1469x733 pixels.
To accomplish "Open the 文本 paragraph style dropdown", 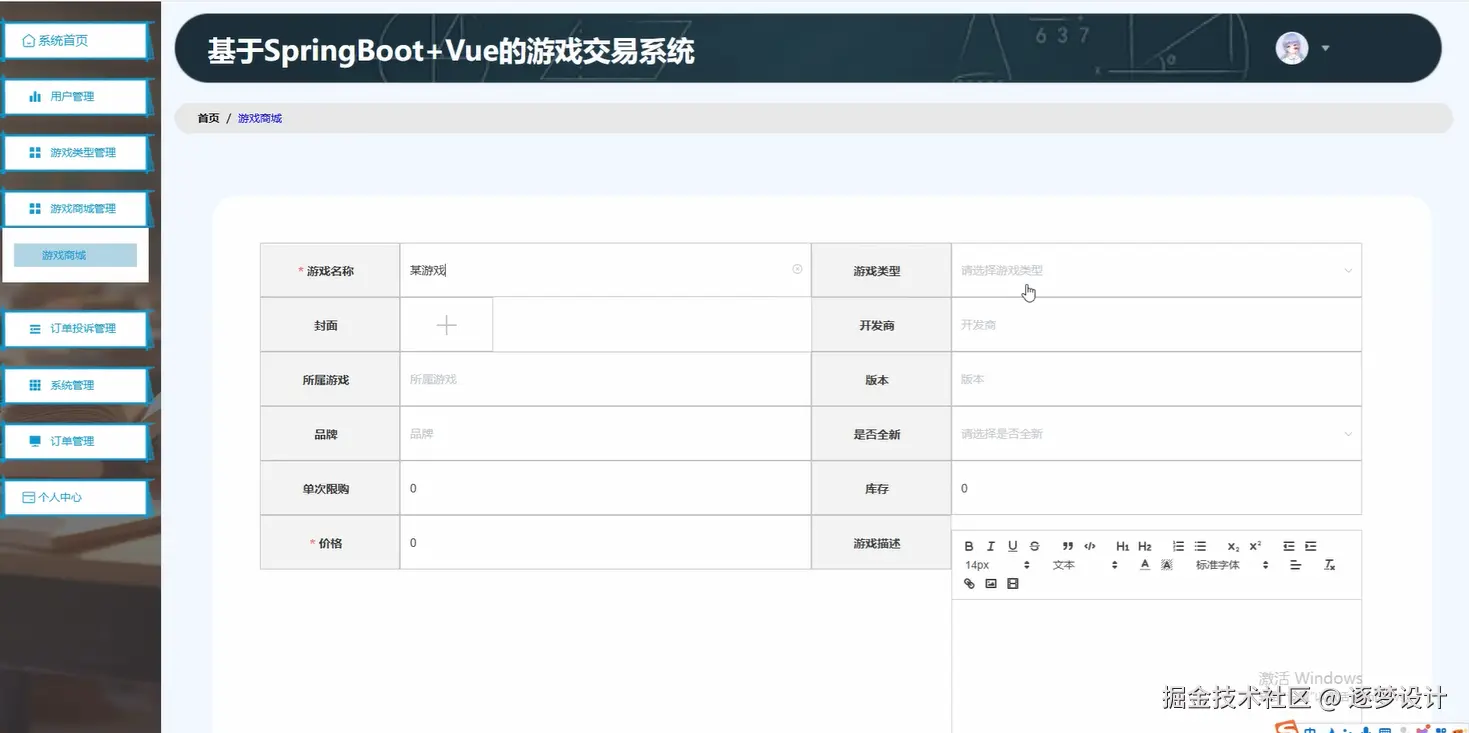I will 1085,565.
